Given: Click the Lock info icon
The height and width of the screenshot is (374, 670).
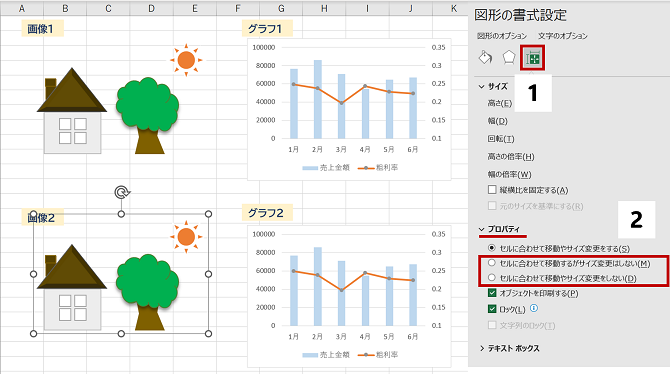Looking at the screenshot, I should tap(534, 308).
